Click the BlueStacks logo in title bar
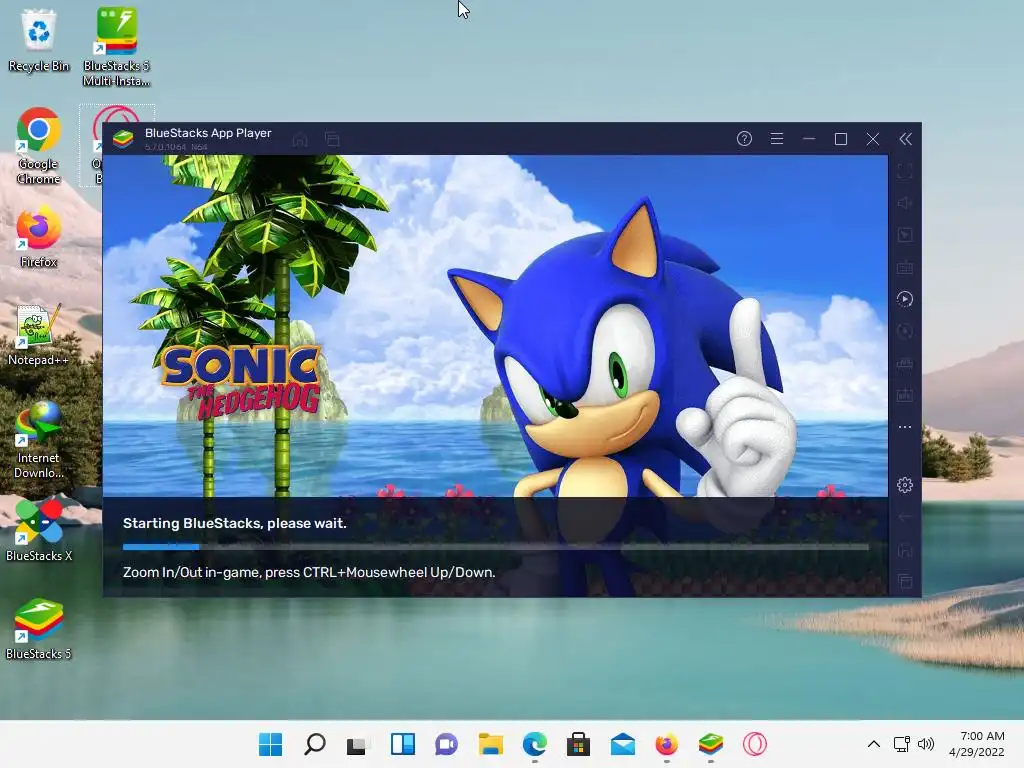Viewport: 1024px width, 768px height. click(x=123, y=138)
